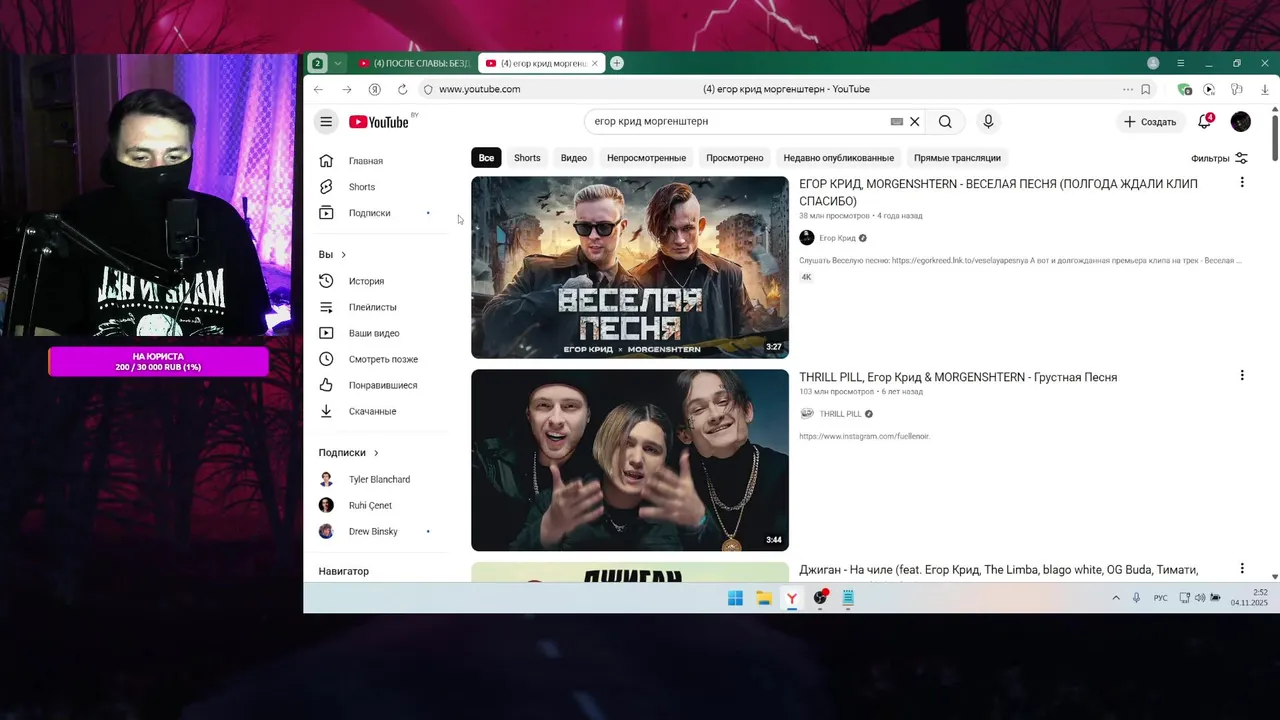Image resolution: width=1280 pixels, height=720 pixels.
Task: Open the ВЕСЕЛАЯ ПЕСНЯ video thumbnail
Action: (630, 267)
